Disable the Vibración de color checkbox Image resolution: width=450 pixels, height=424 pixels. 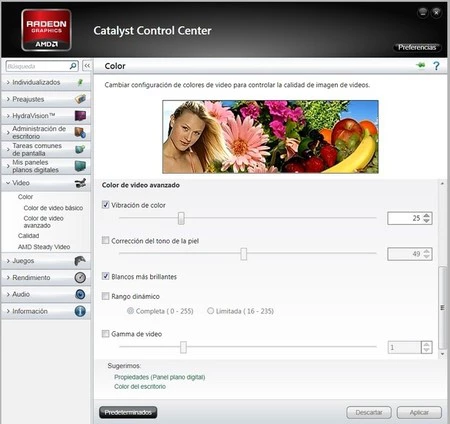[105, 205]
